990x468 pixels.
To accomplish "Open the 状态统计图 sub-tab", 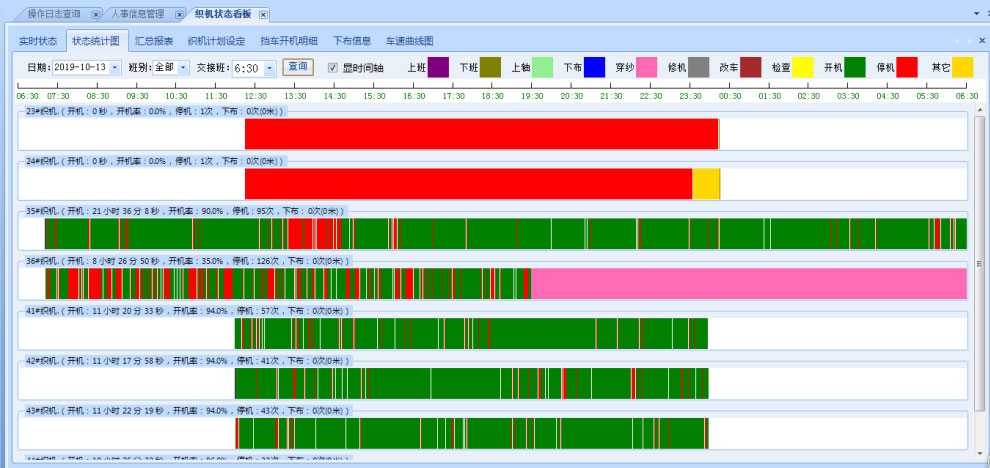I will (x=96, y=41).
